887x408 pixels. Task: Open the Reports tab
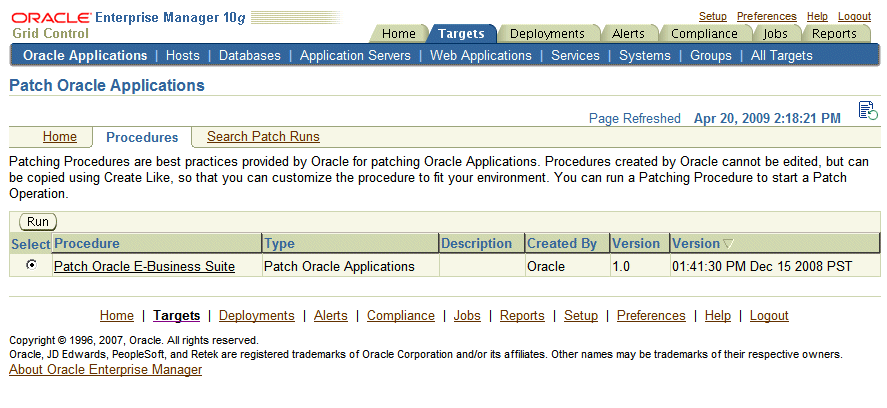coord(834,34)
